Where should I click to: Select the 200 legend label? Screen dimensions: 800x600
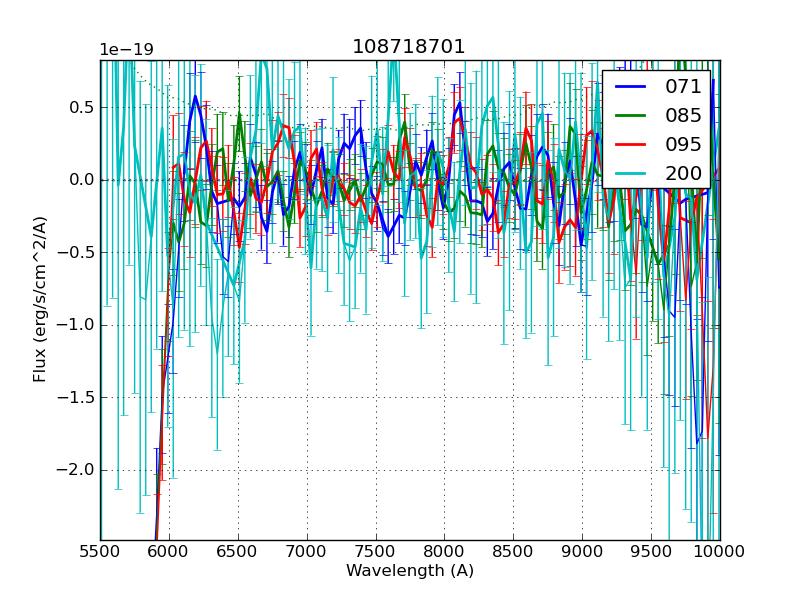684,174
